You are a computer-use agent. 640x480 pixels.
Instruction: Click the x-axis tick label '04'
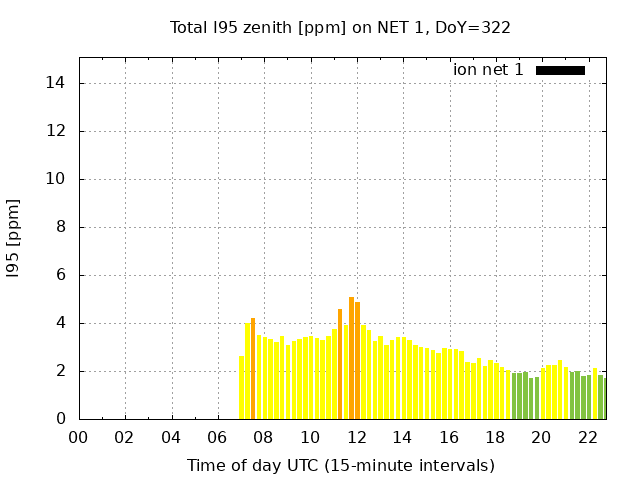pos(171,437)
